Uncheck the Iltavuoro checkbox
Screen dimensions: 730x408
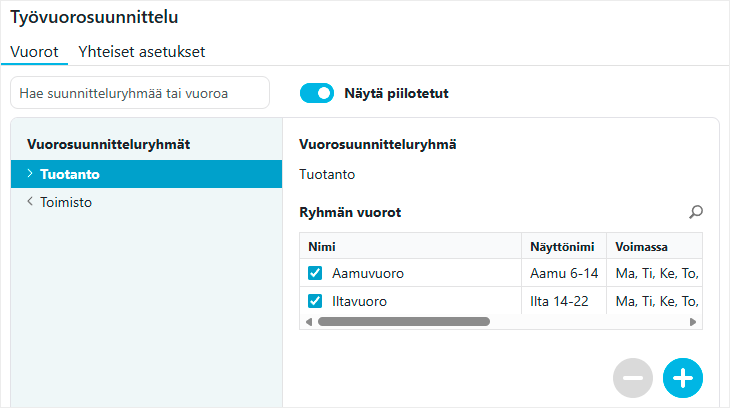(x=315, y=301)
